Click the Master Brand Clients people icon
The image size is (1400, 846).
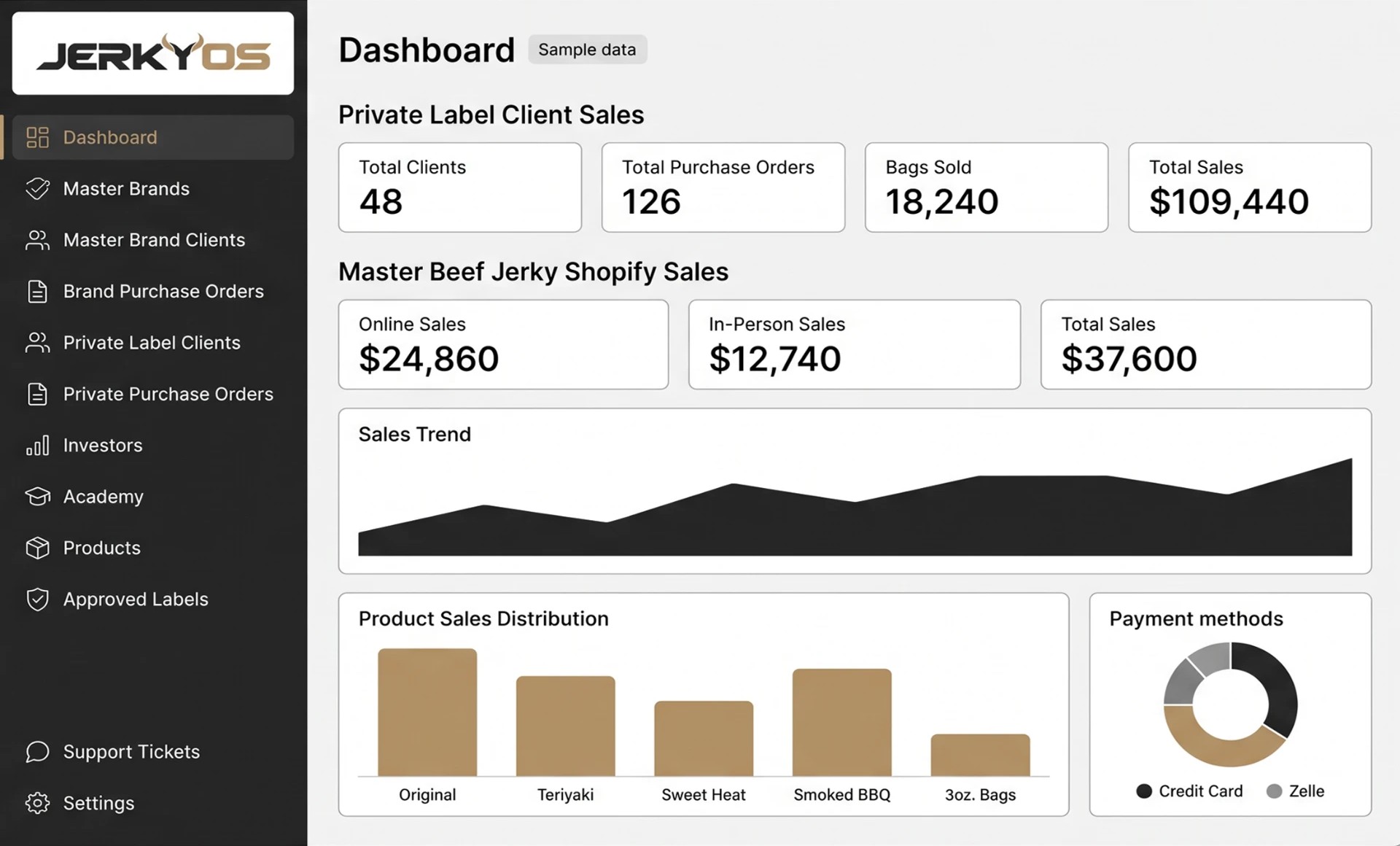pos(37,240)
